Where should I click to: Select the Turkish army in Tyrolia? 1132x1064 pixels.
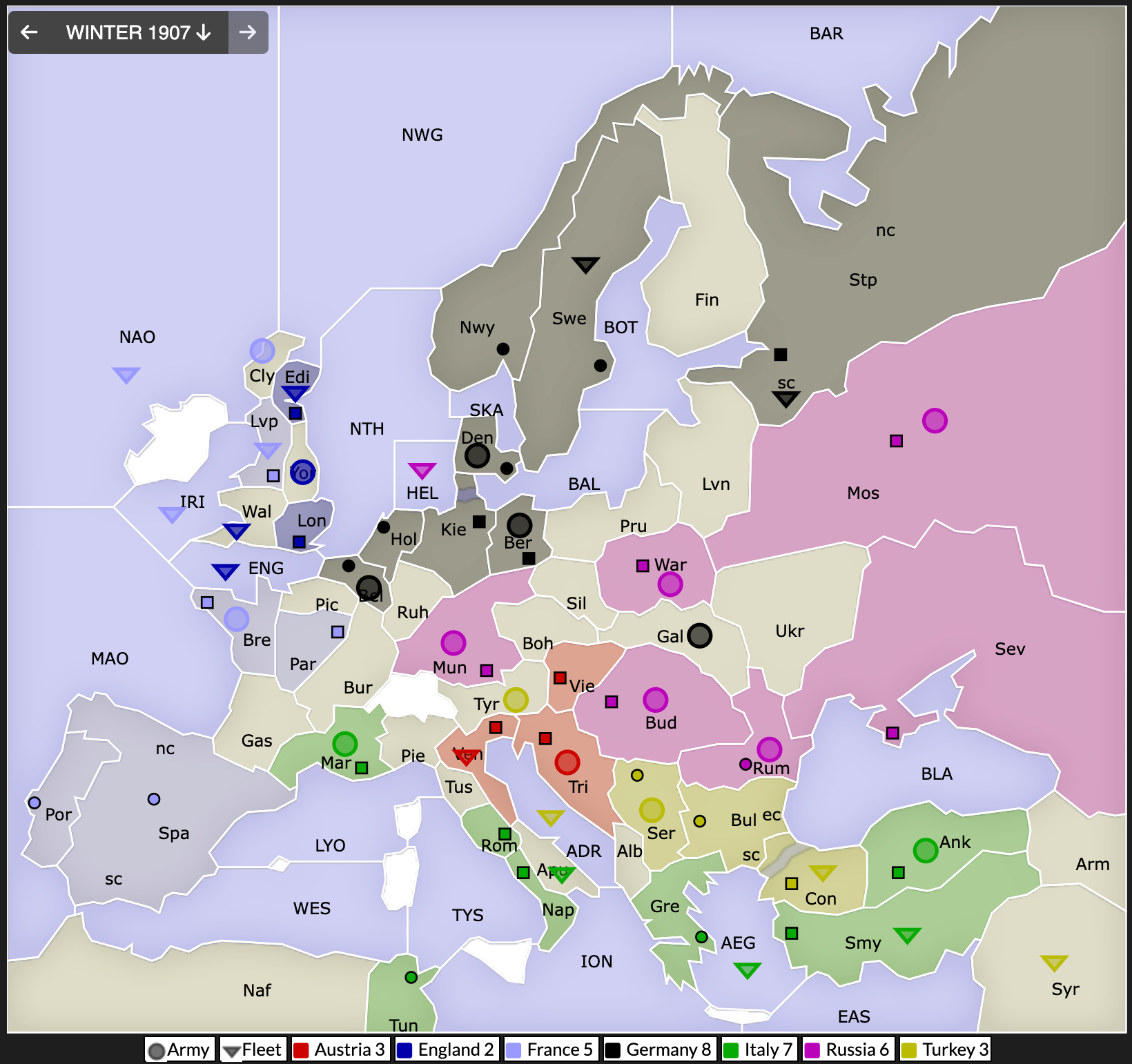[x=516, y=700]
